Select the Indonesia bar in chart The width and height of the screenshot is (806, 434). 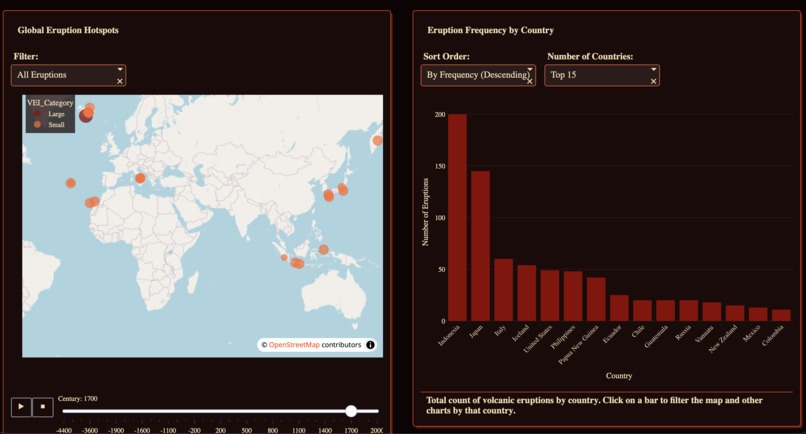coord(457,218)
